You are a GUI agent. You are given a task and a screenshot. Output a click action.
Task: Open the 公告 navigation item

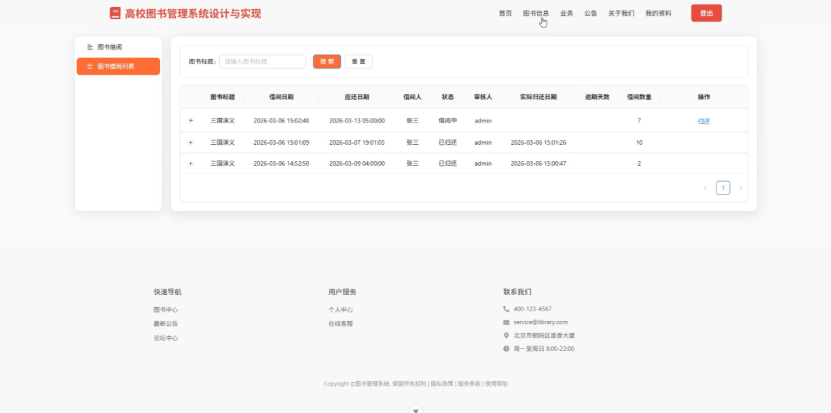[590, 14]
